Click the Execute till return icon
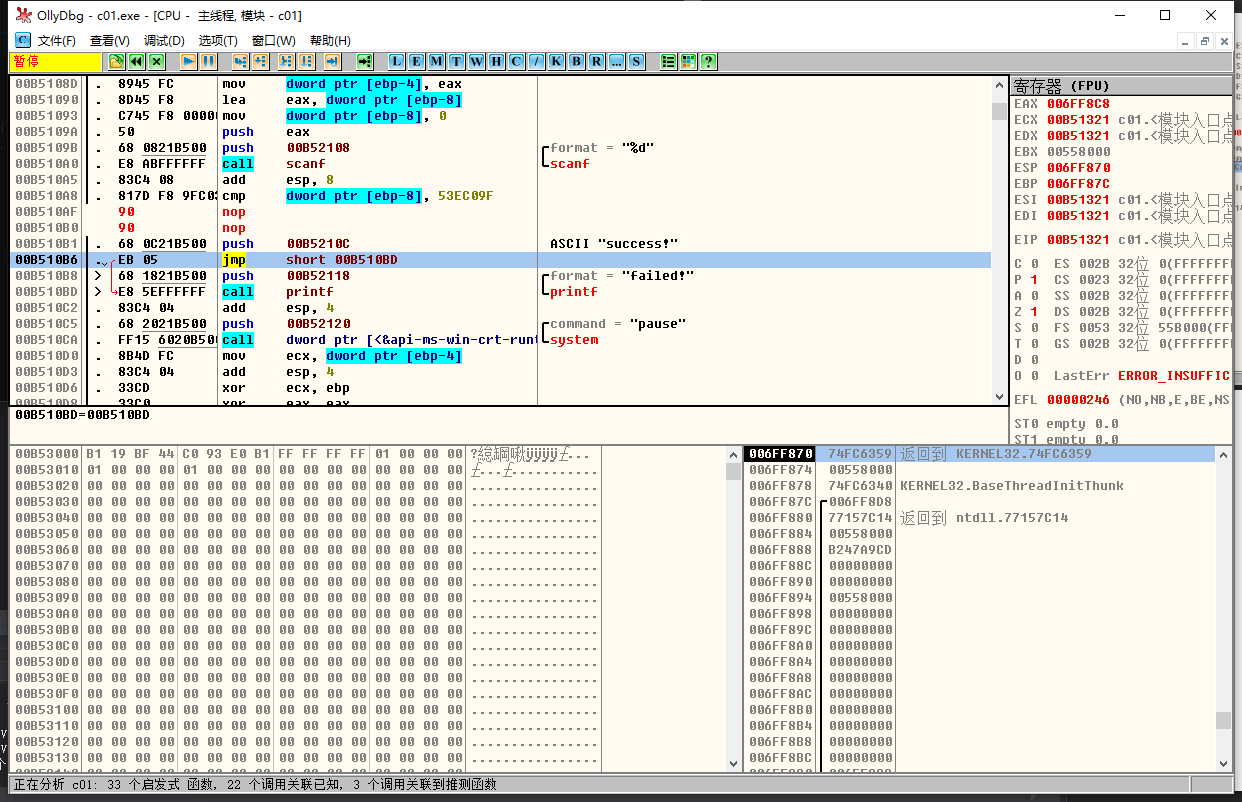Screen dimensions: 1242x802 [x=332, y=61]
